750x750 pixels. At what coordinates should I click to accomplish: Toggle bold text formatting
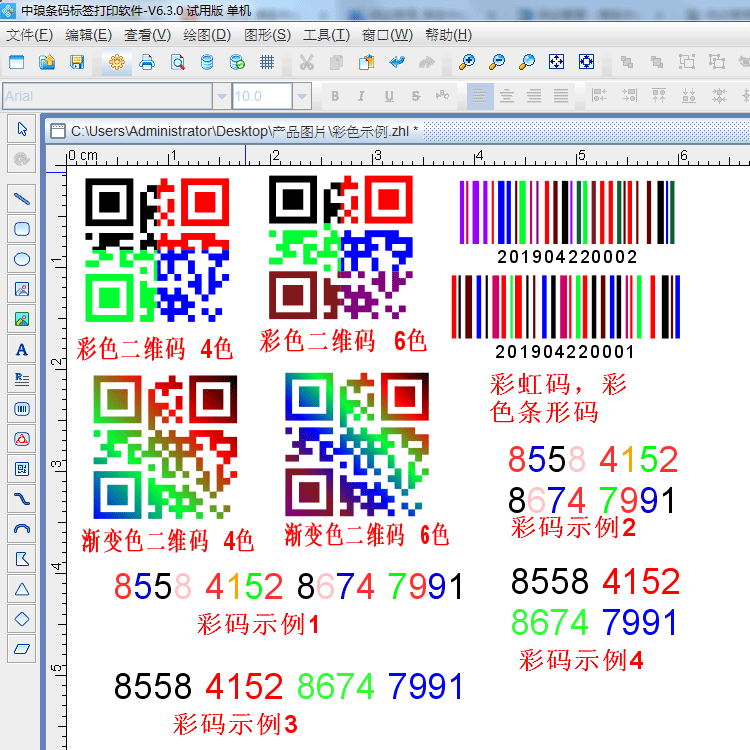(335, 96)
